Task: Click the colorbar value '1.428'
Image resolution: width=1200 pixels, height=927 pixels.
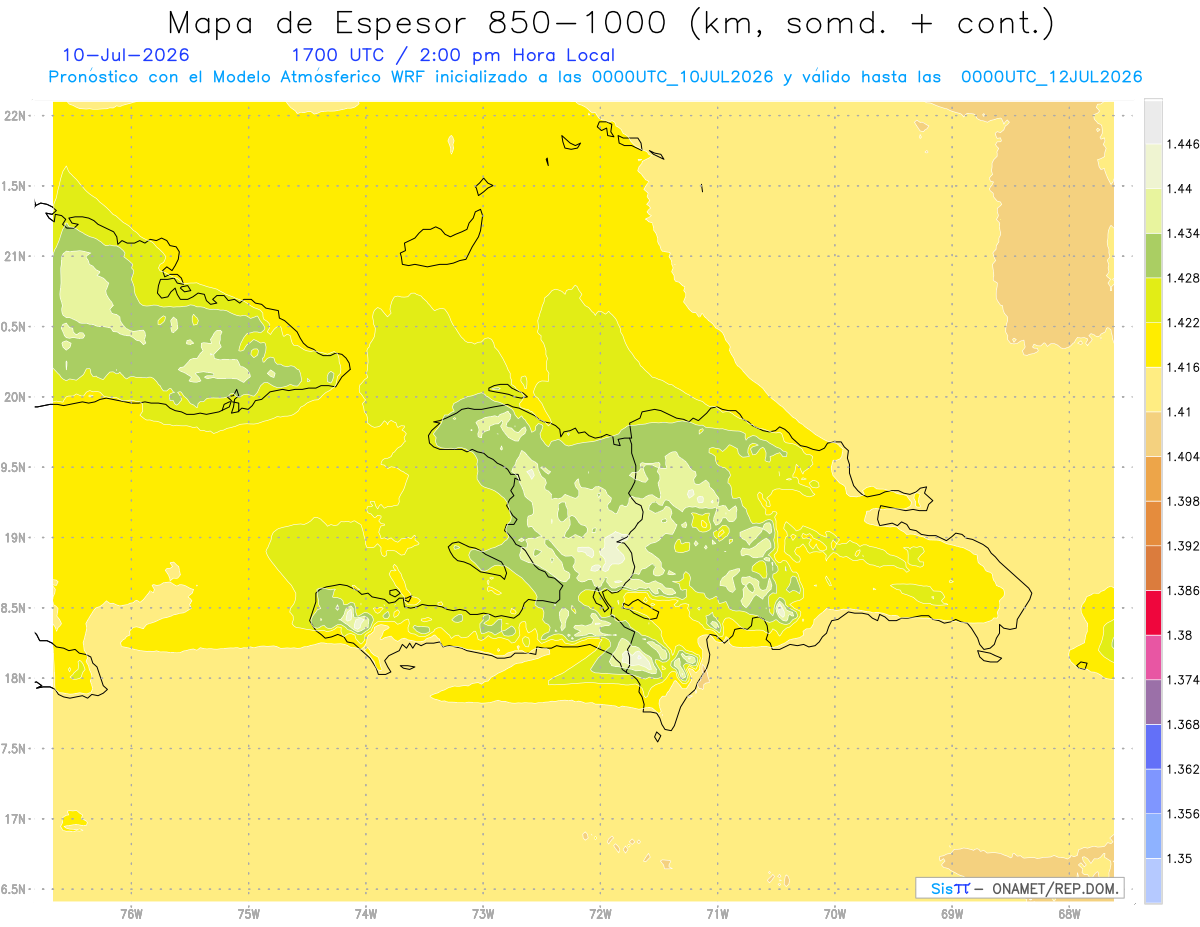Action: tap(1183, 278)
